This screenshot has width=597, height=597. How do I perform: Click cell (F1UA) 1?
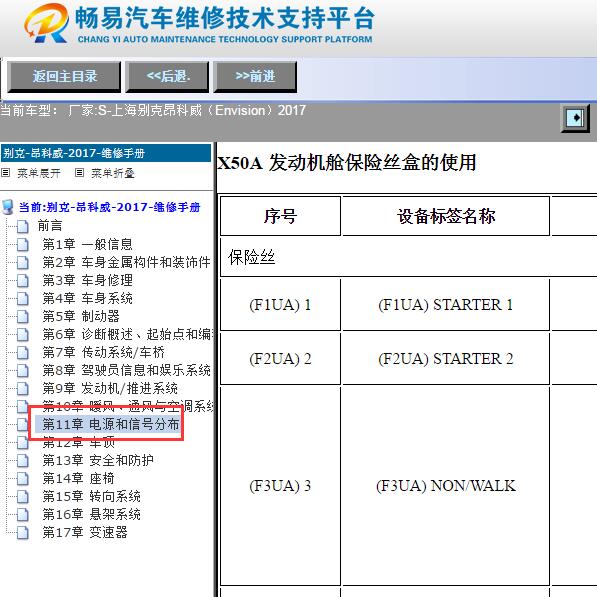pos(280,305)
